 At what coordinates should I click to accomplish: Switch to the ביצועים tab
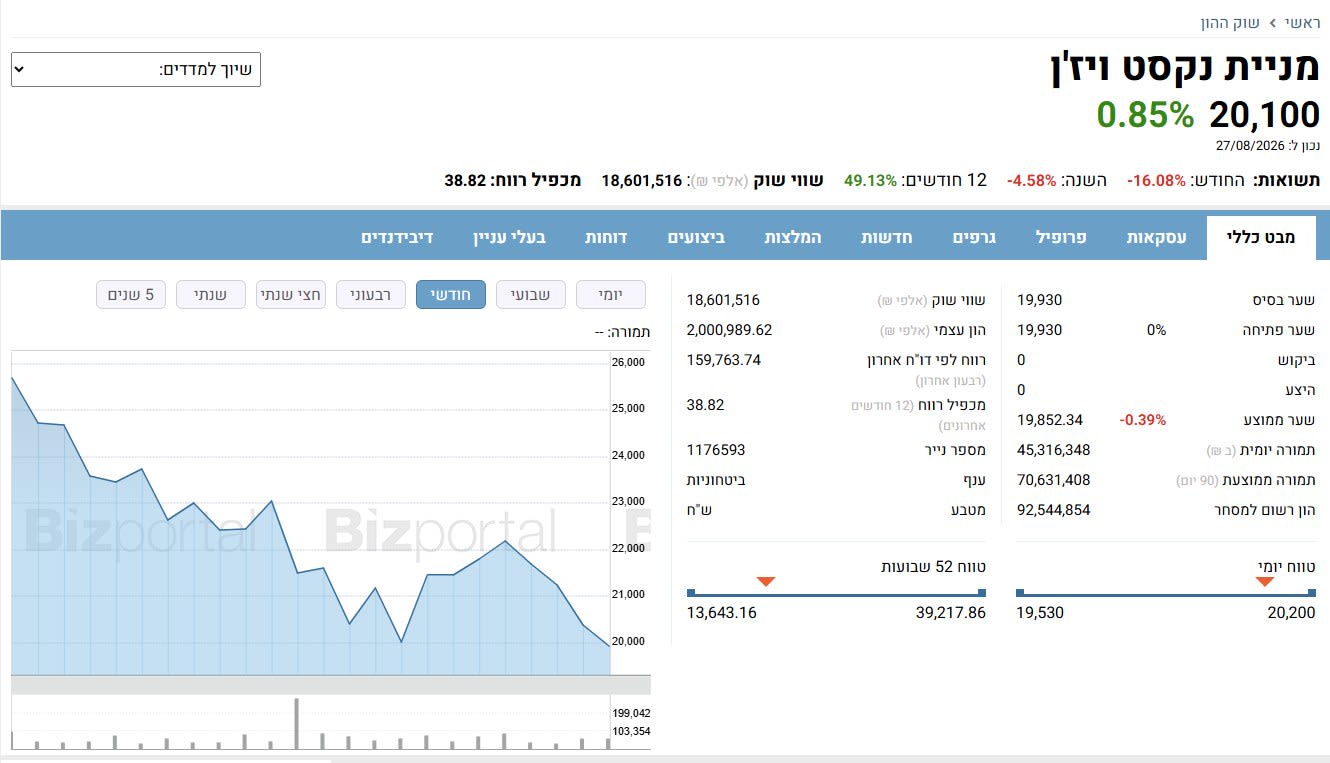click(697, 237)
